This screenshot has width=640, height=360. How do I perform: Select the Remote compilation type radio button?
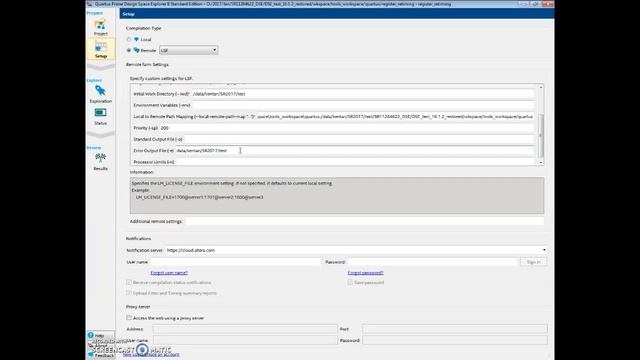129,50
